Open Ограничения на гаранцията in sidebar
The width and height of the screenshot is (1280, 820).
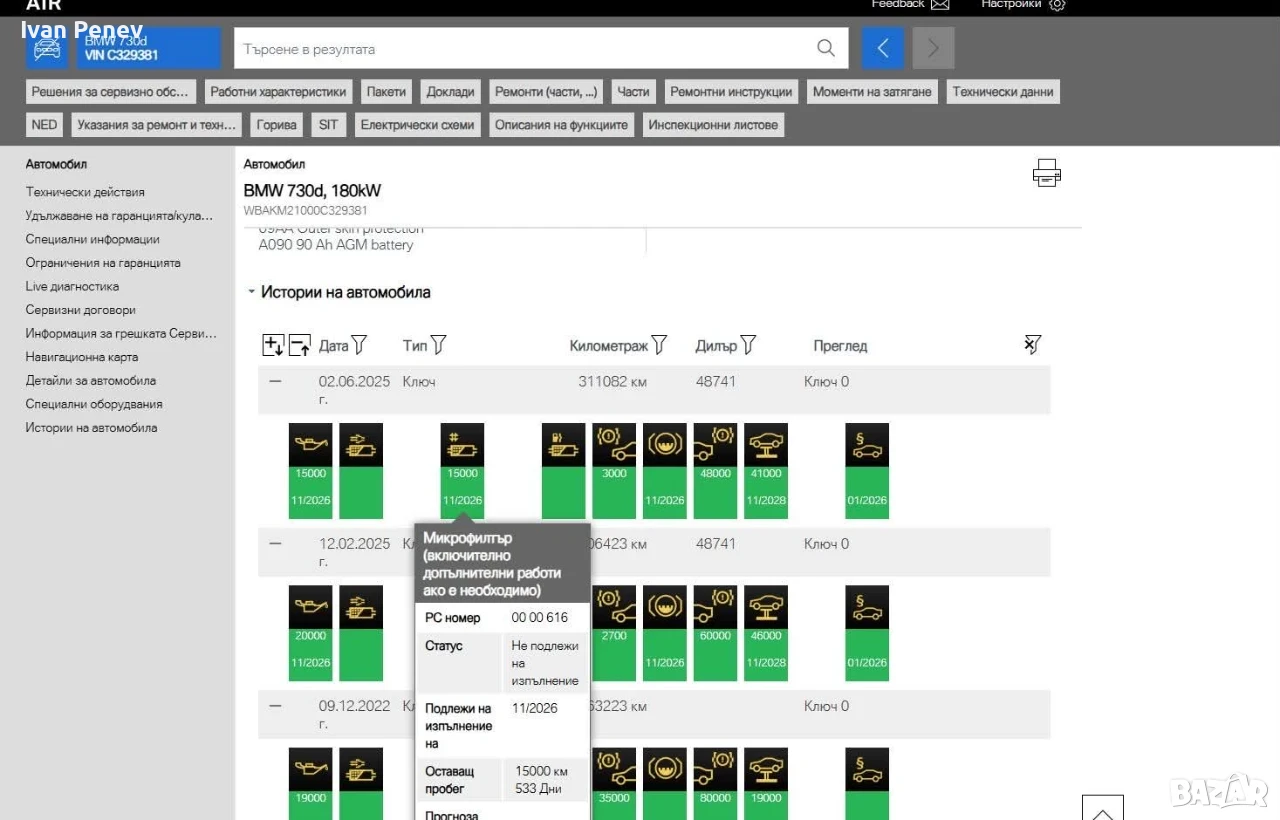103,263
